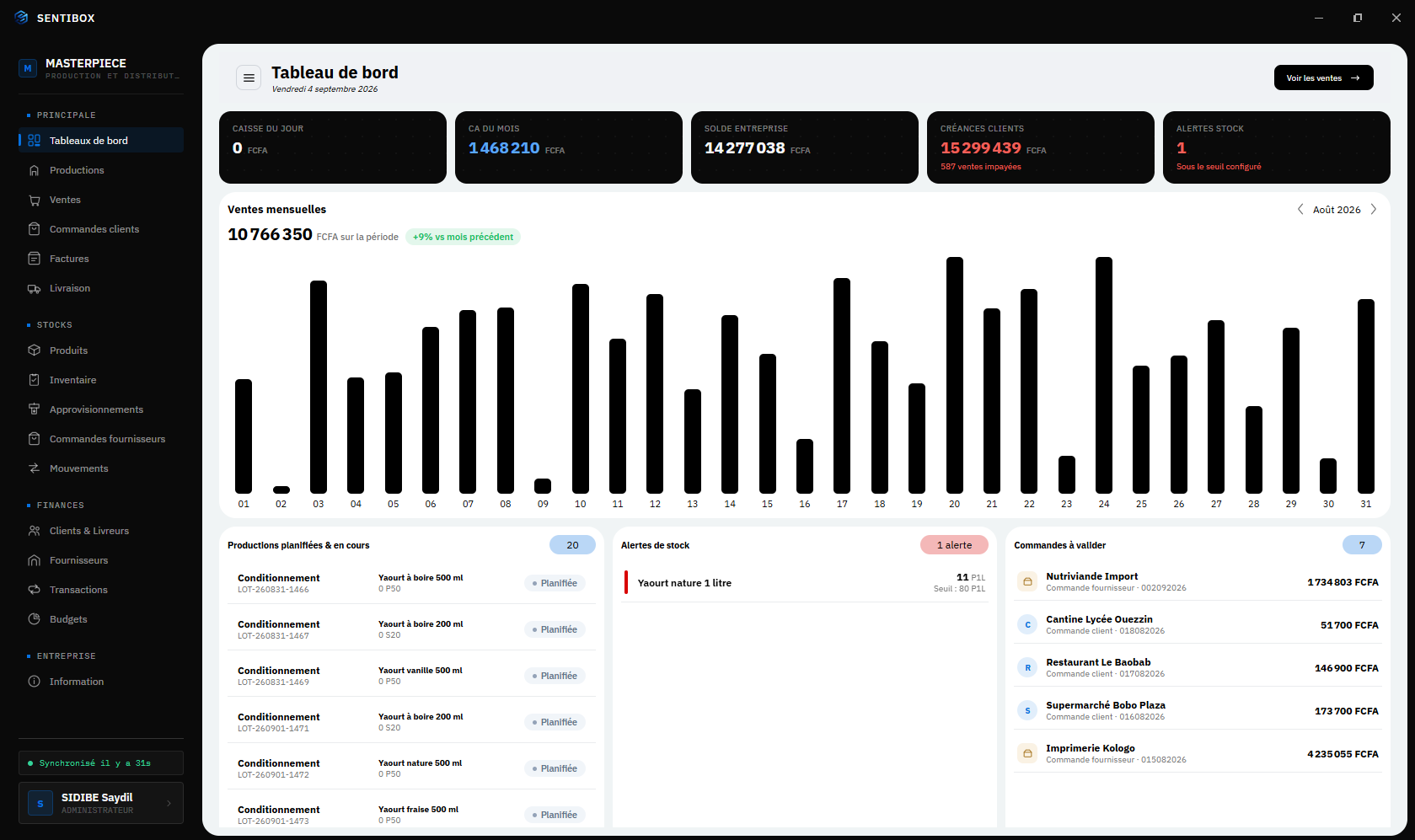This screenshot has width=1415, height=840.
Task: Click the Approvisionnements icon in sidebar
Action: 35,409
